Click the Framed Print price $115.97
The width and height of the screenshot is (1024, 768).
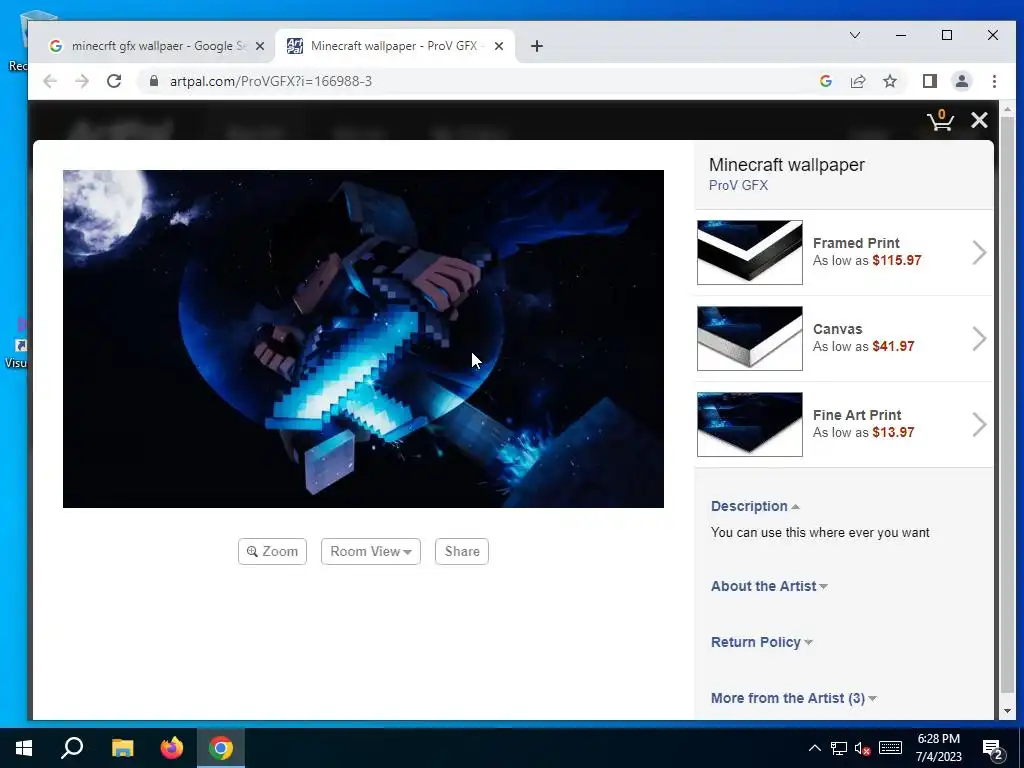tap(897, 261)
